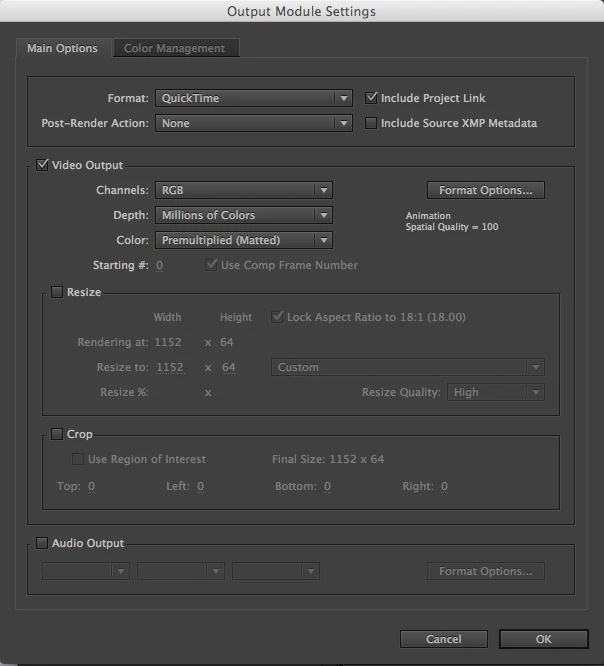Screen dimensions: 604x666
Task: Open the Color dropdown, Premultiplied (Matted)
Action: pyautogui.click(x=244, y=240)
